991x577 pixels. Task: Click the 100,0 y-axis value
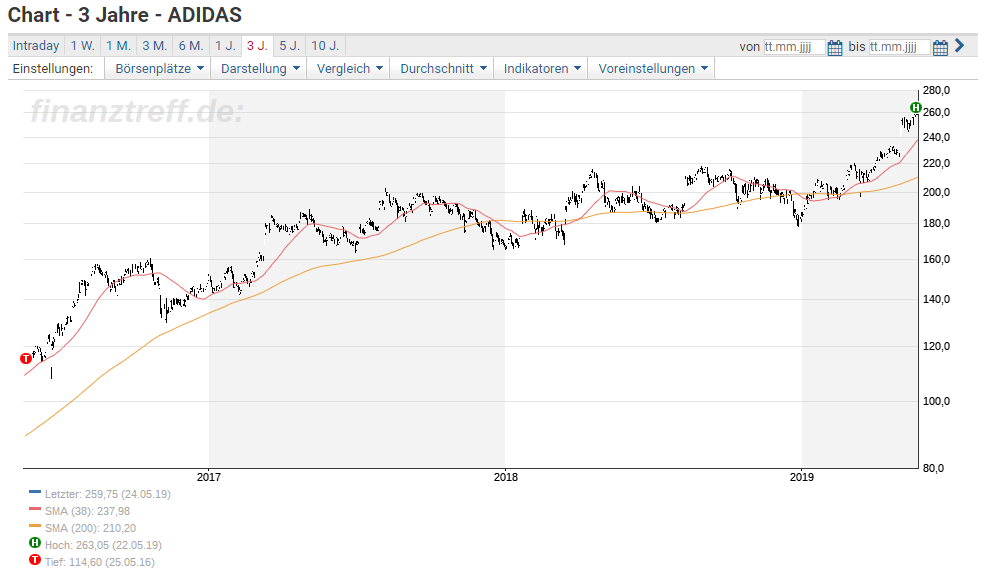(936, 401)
